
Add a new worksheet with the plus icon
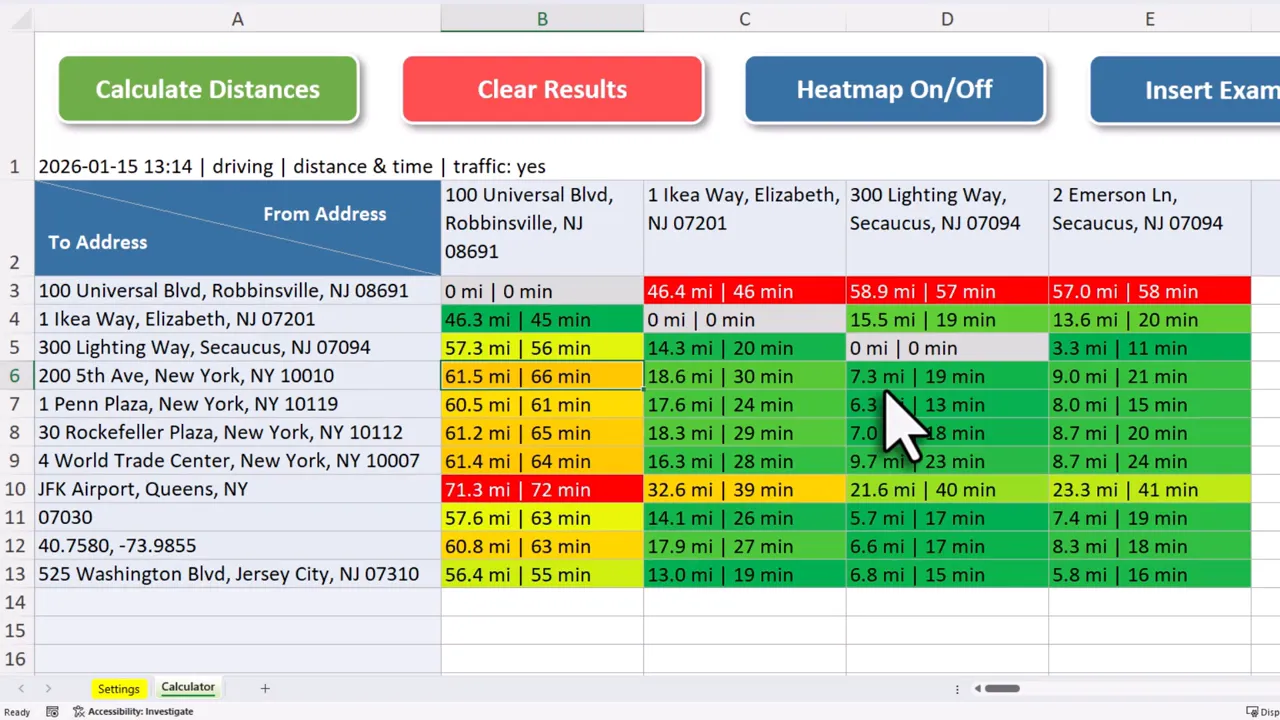pos(265,688)
